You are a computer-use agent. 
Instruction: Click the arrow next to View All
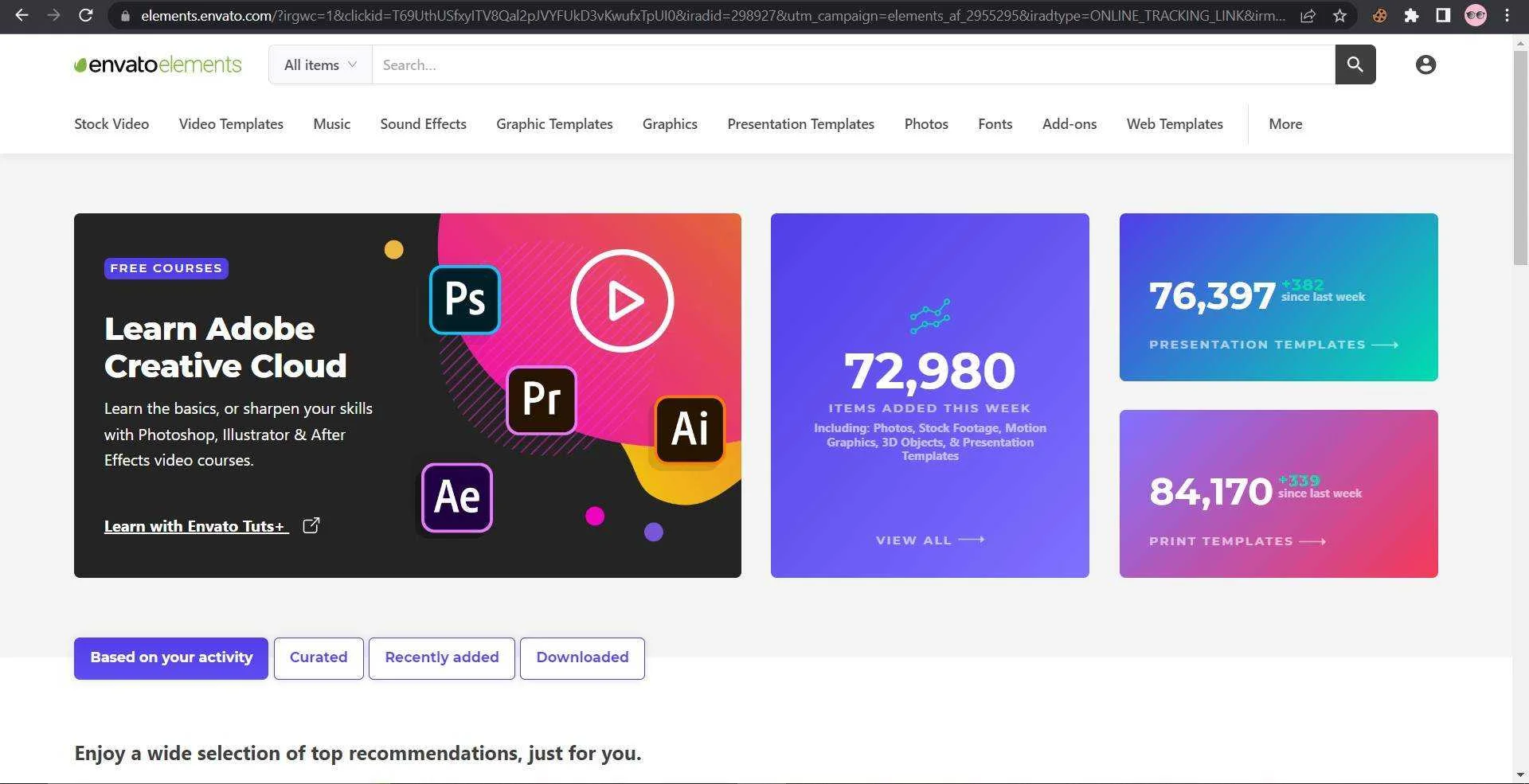coord(972,540)
